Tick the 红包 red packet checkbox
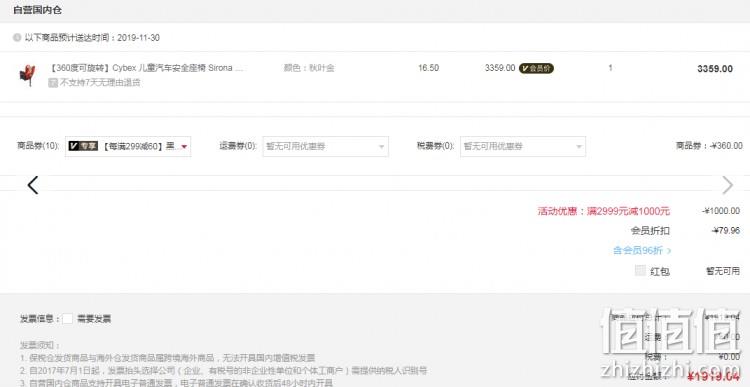This screenshot has width=750, height=387. click(x=640, y=271)
